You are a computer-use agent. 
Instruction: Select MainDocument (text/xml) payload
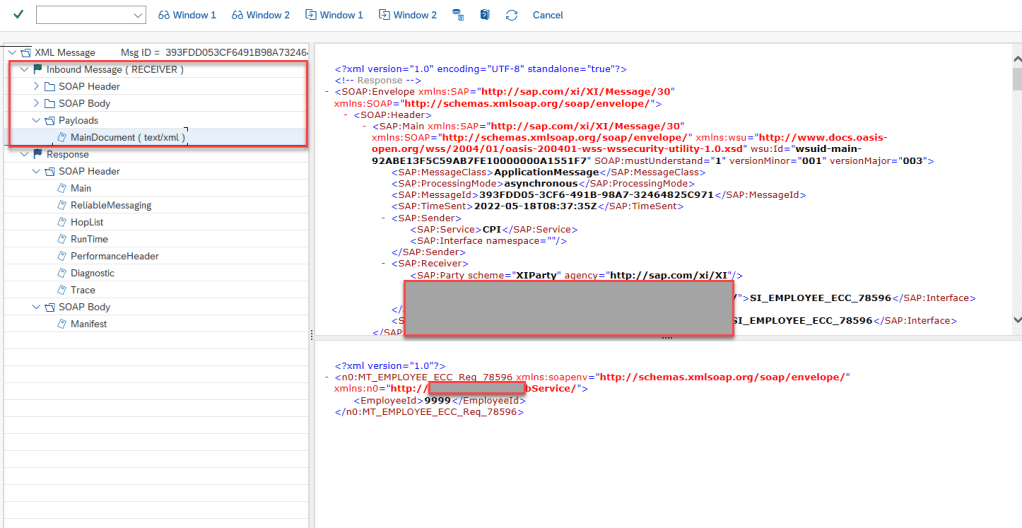127,137
